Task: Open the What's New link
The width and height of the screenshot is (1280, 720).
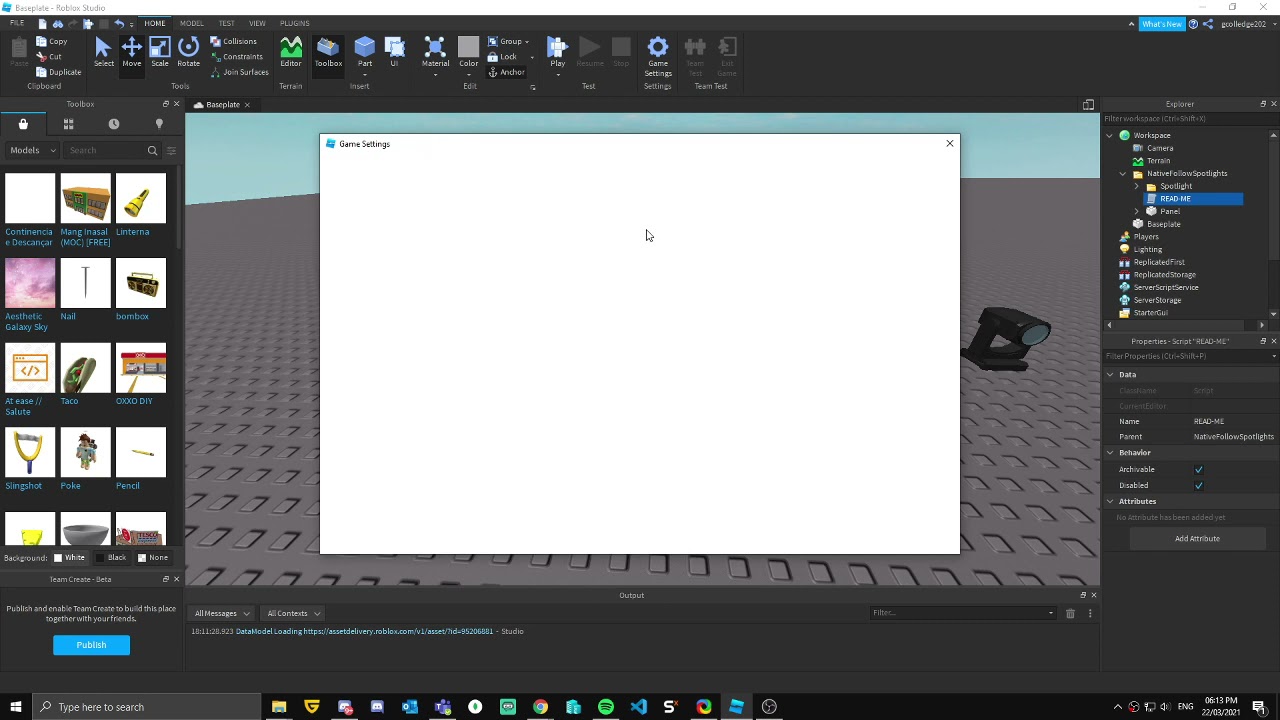Action: [1161, 24]
